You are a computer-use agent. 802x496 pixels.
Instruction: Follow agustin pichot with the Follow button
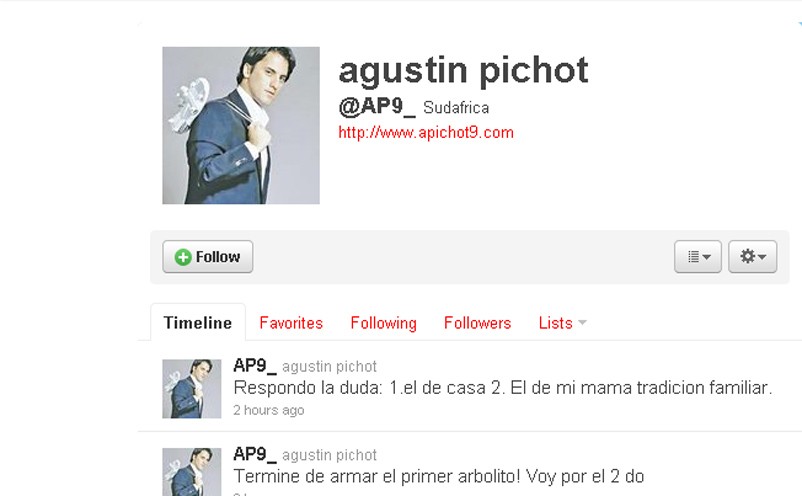[208, 256]
